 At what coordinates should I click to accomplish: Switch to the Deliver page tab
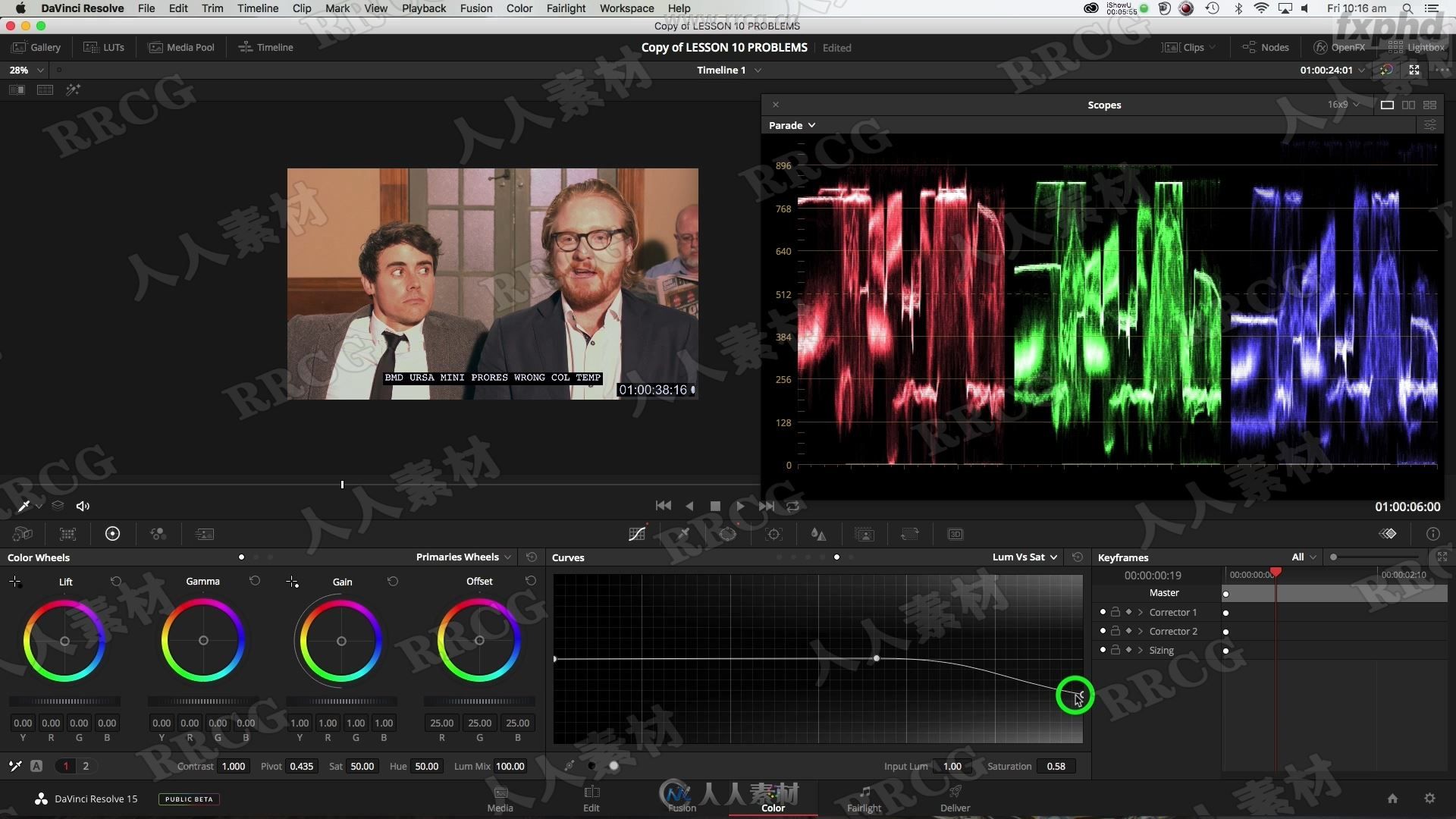pos(955,799)
